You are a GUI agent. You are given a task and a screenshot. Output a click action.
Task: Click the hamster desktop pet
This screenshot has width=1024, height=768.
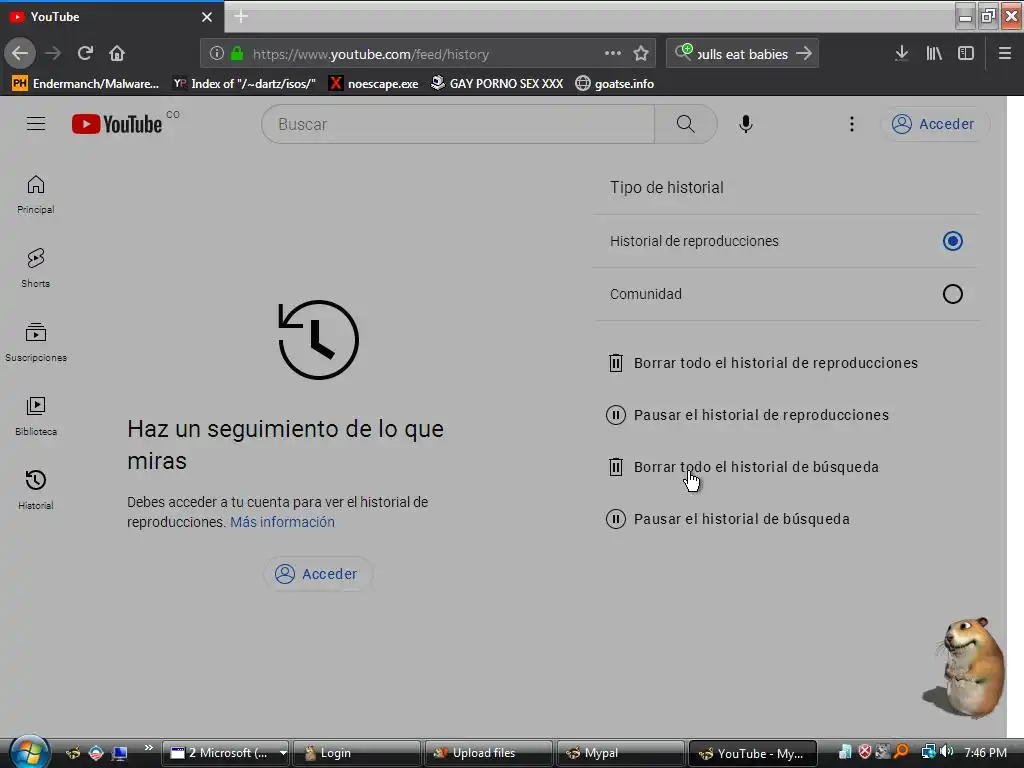pos(967,667)
